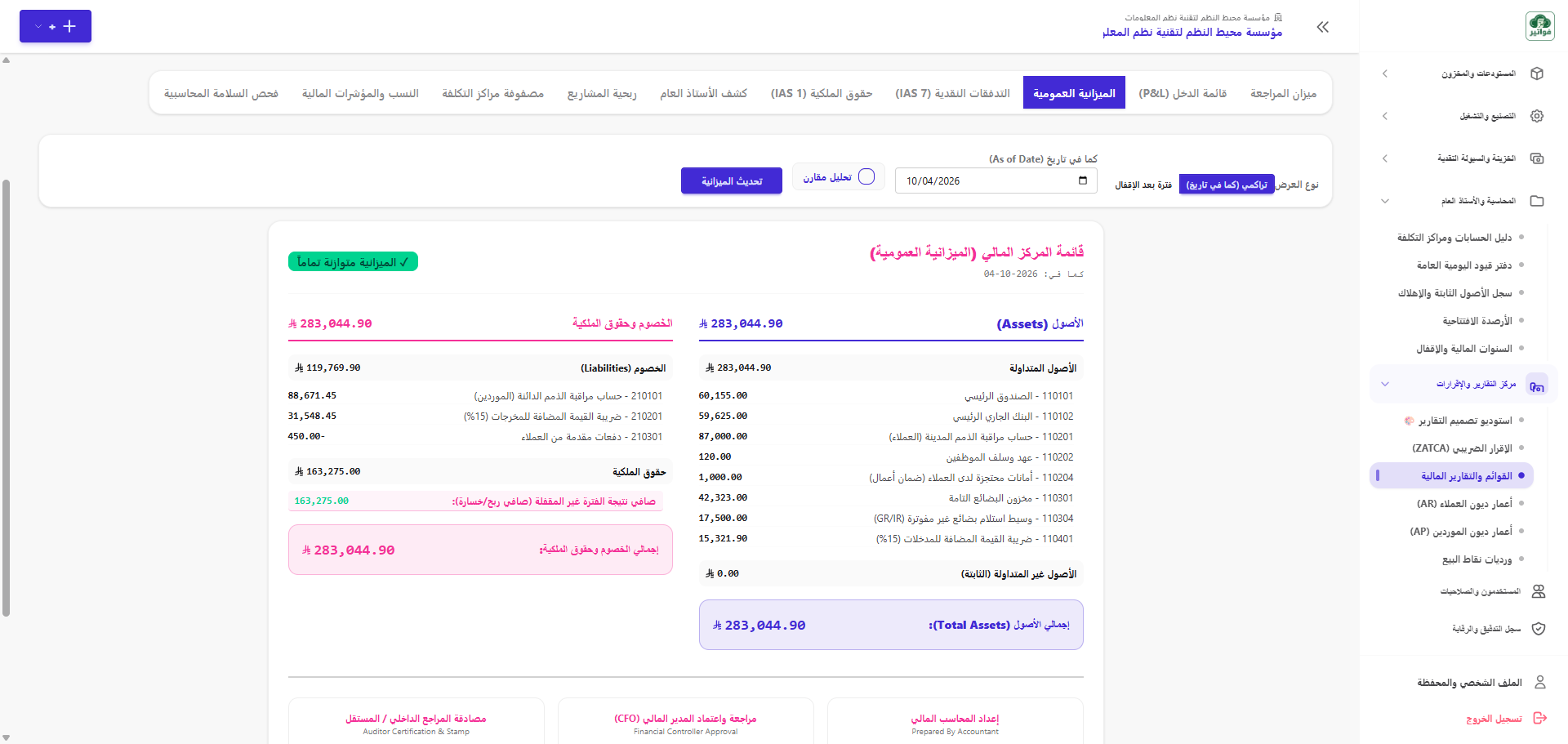Switch to حقوق الملكية (IAS 1) tab
The width and height of the screenshot is (1568, 744).
coord(822,93)
